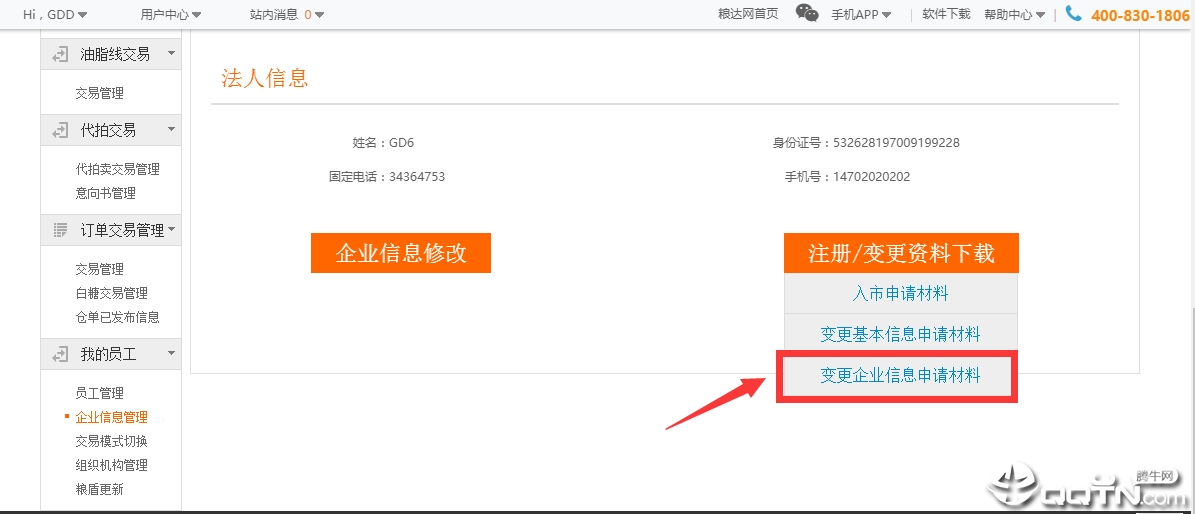
Task: Expand the 手机APP dropdown
Action: coord(861,14)
